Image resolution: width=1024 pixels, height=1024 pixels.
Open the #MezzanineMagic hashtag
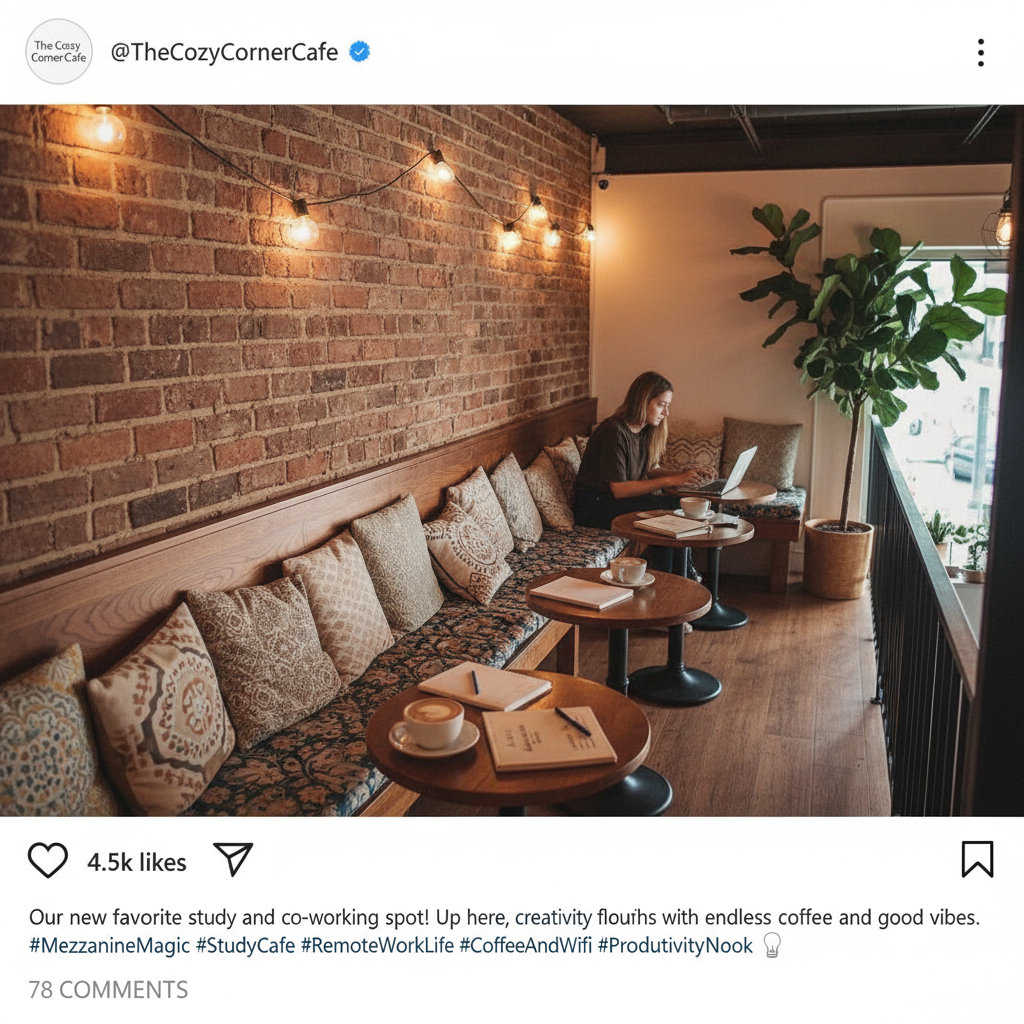coord(109,945)
